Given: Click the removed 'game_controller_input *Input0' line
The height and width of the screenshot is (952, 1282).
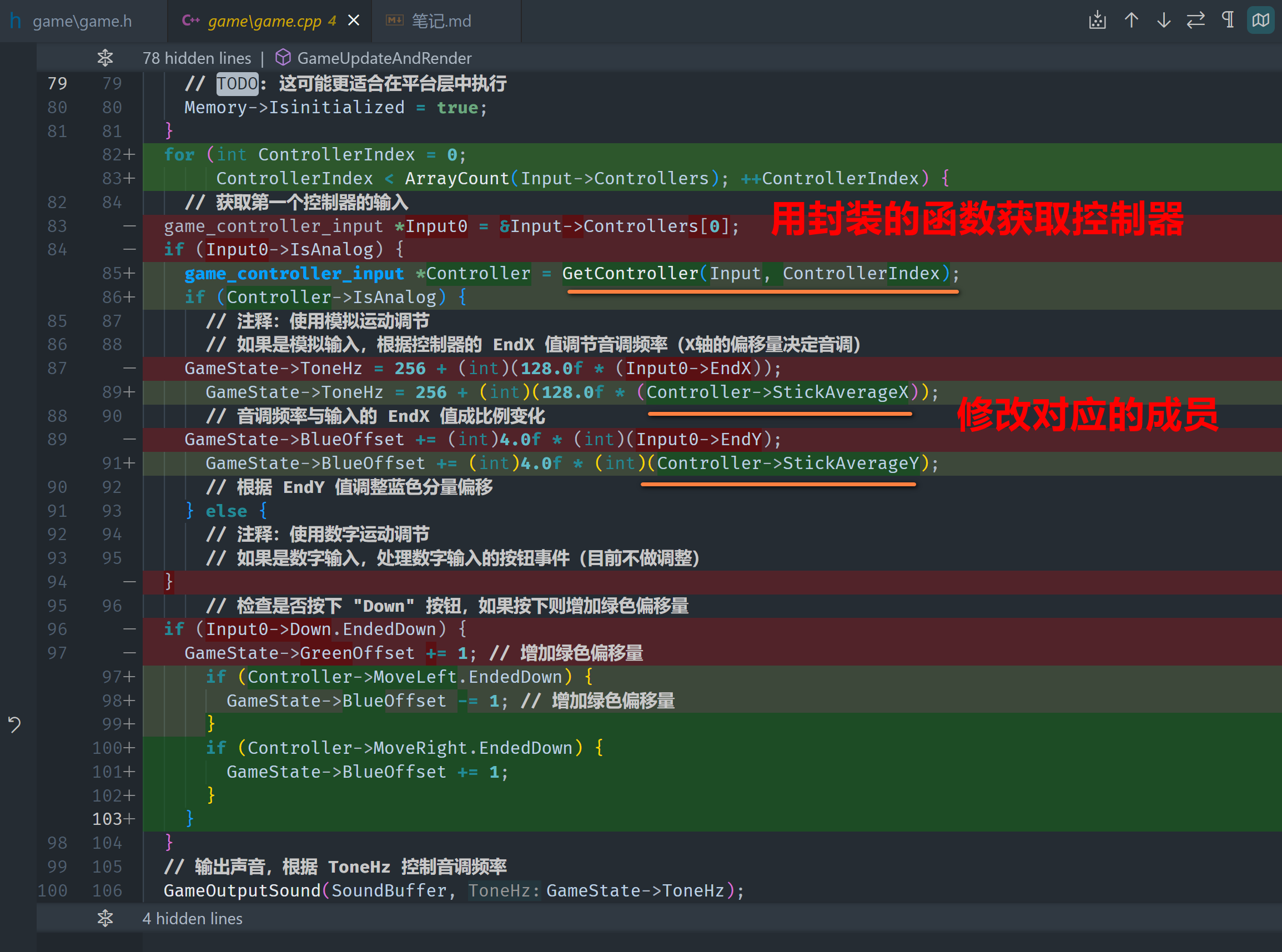Looking at the screenshot, I should click(451, 226).
